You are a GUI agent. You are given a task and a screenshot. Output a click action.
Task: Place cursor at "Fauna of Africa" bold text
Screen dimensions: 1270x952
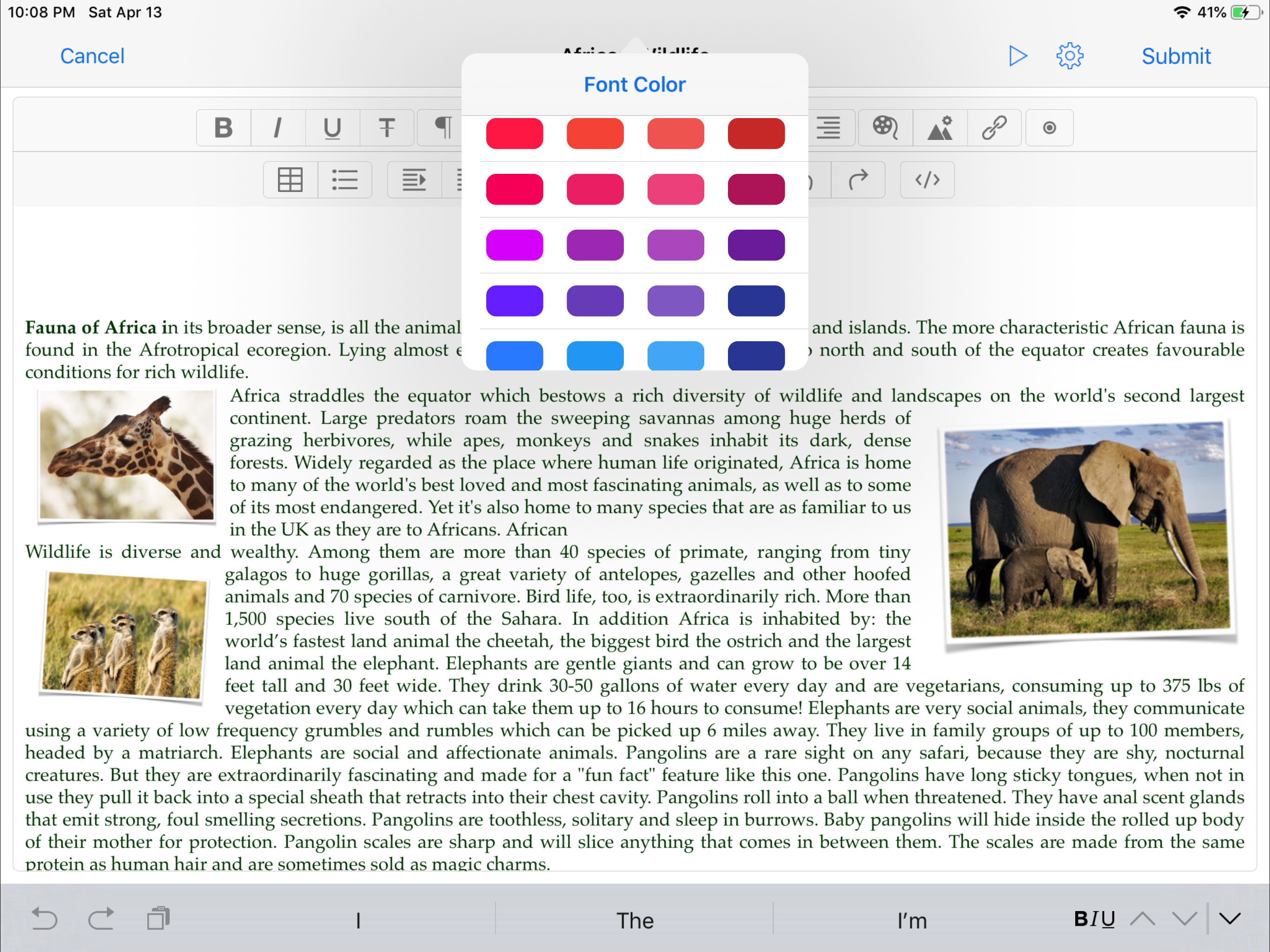click(x=91, y=327)
